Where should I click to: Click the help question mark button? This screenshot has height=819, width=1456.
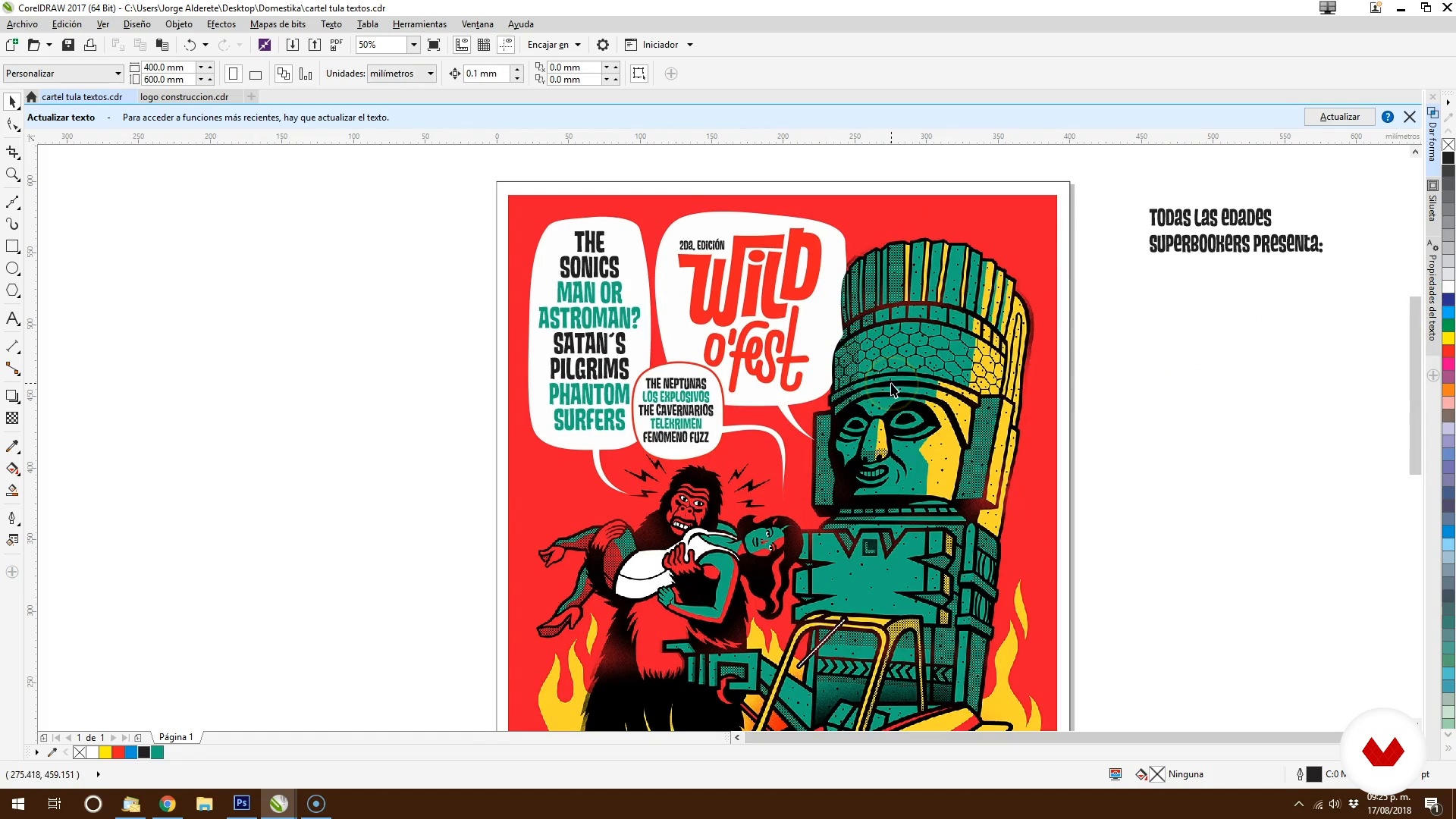[1388, 117]
